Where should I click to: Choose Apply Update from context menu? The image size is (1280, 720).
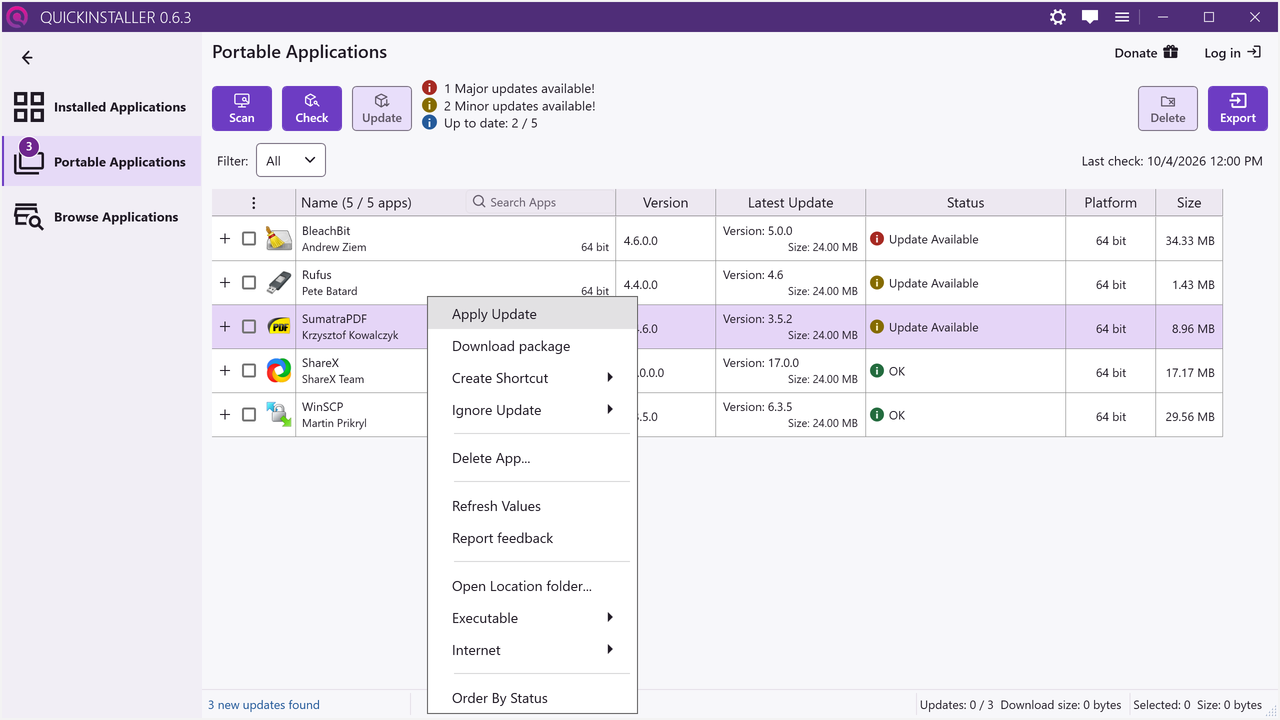532,314
